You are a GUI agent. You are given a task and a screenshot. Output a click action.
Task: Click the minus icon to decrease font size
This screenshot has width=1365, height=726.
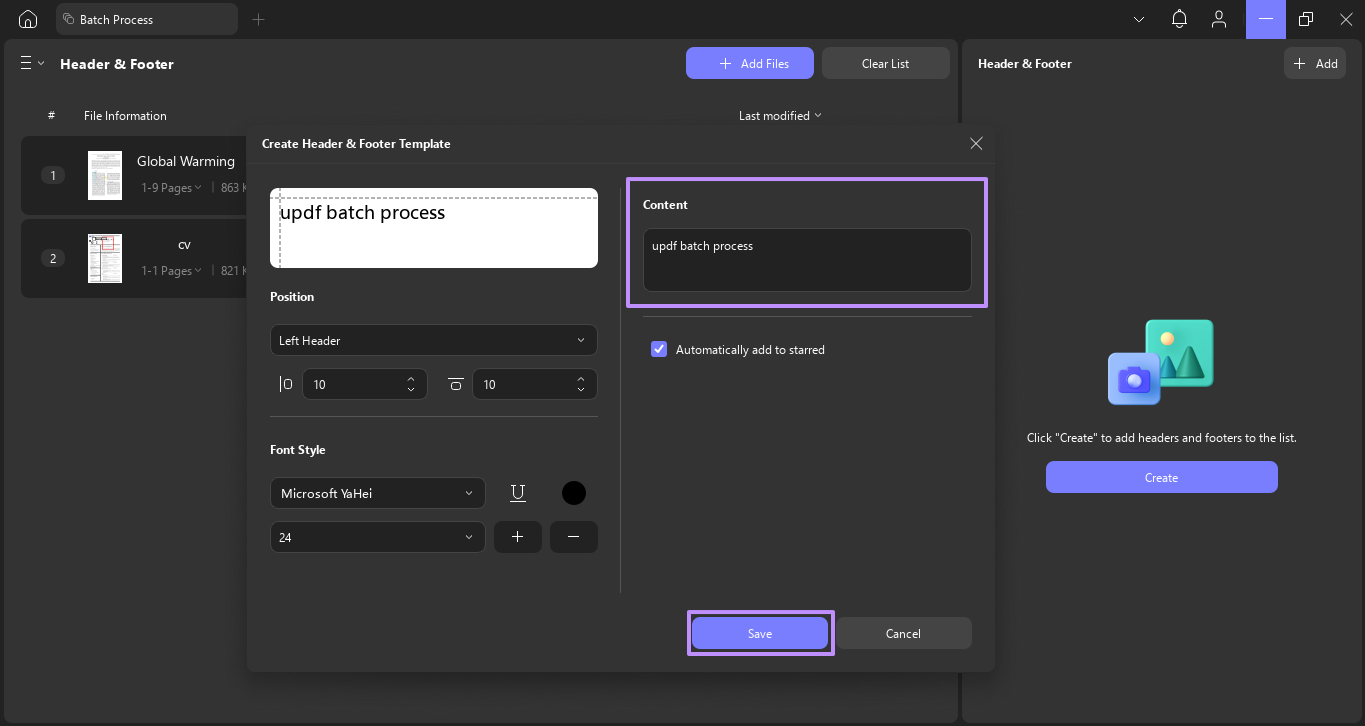click(x=573, y=537)
